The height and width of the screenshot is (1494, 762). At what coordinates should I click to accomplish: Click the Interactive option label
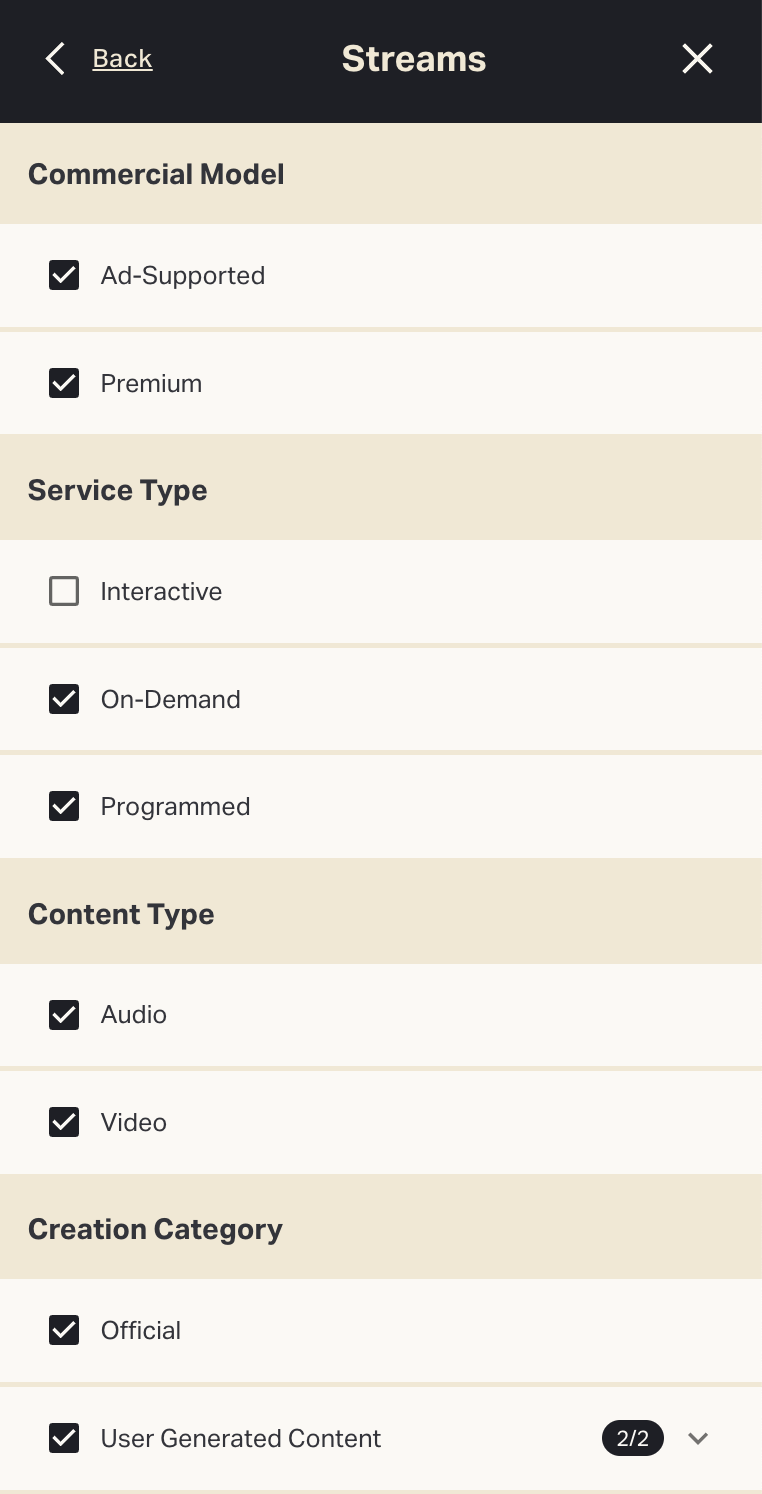161,591
